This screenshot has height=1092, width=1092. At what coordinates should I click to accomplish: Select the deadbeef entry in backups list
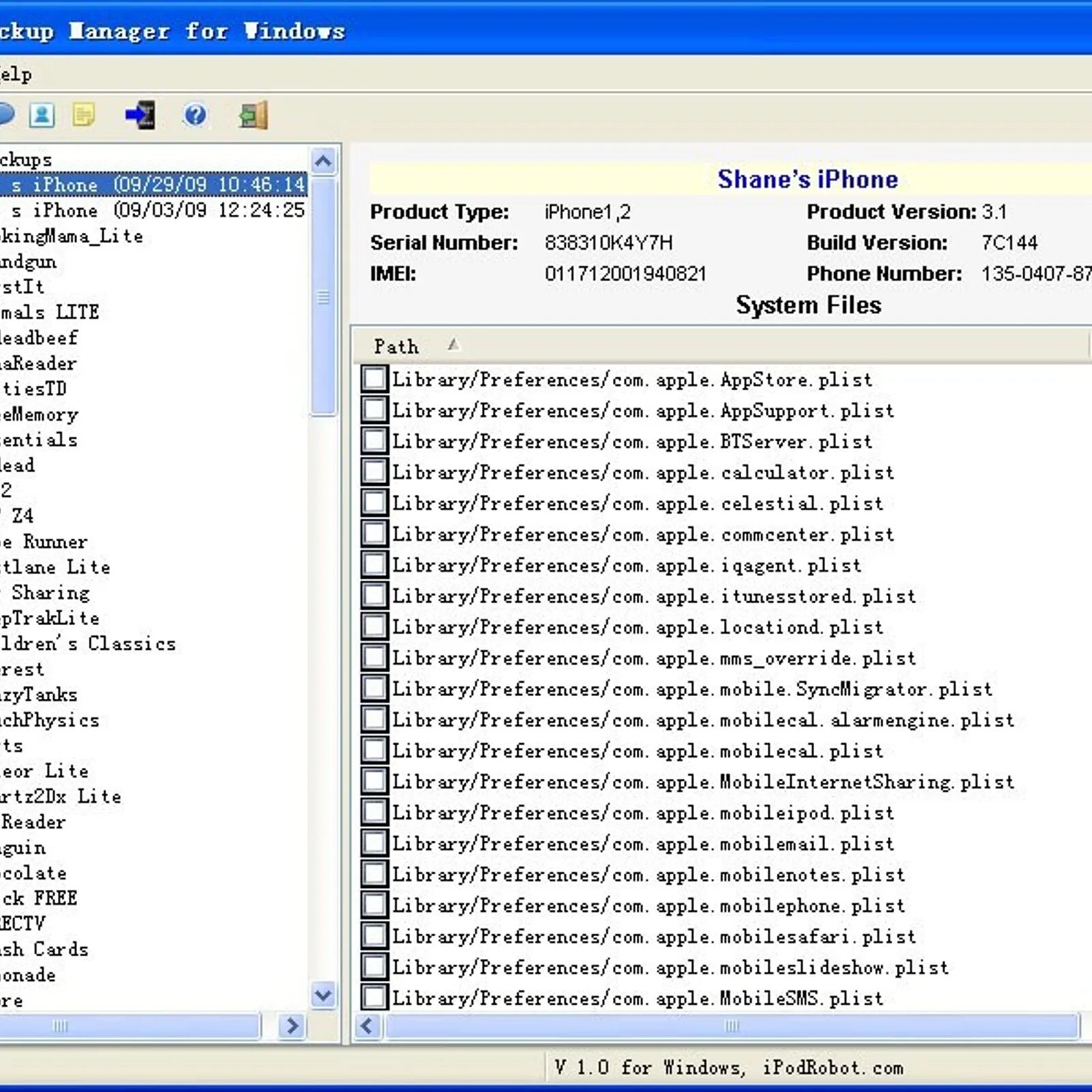[x=39, y=337]
